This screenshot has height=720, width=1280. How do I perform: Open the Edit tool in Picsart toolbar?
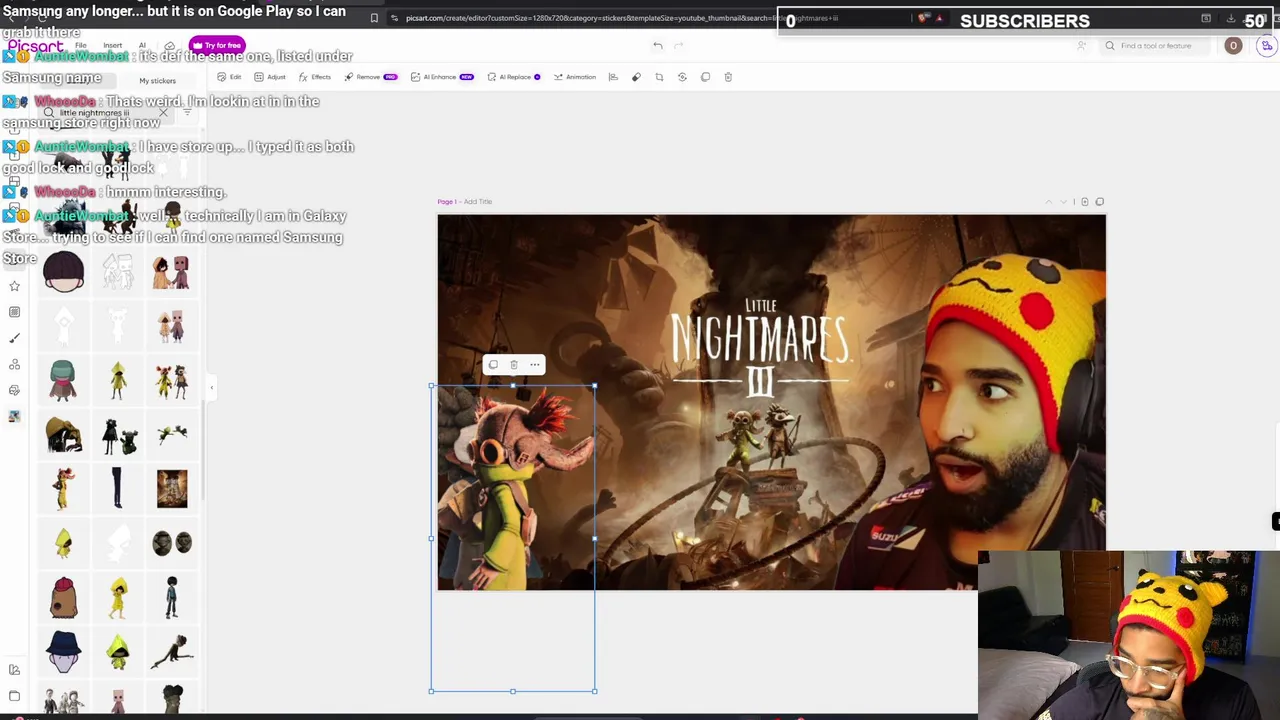[x=229, y=77]
